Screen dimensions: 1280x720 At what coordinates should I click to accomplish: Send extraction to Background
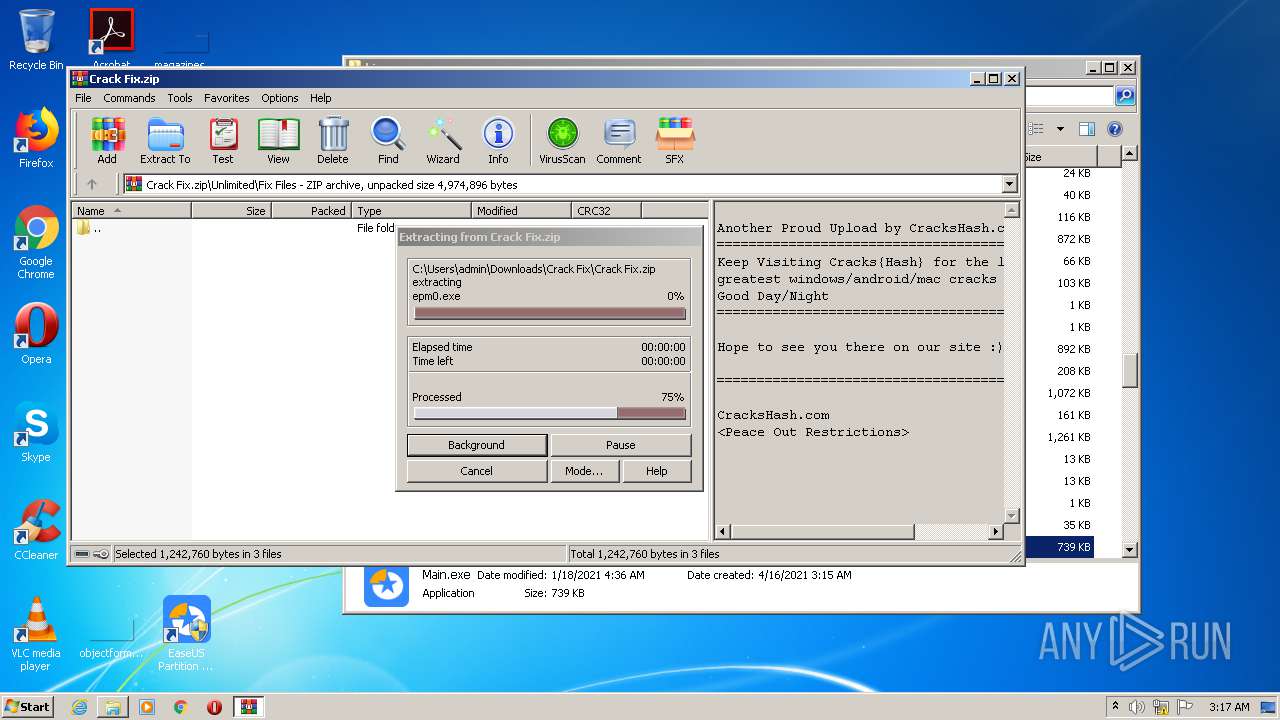476,445
